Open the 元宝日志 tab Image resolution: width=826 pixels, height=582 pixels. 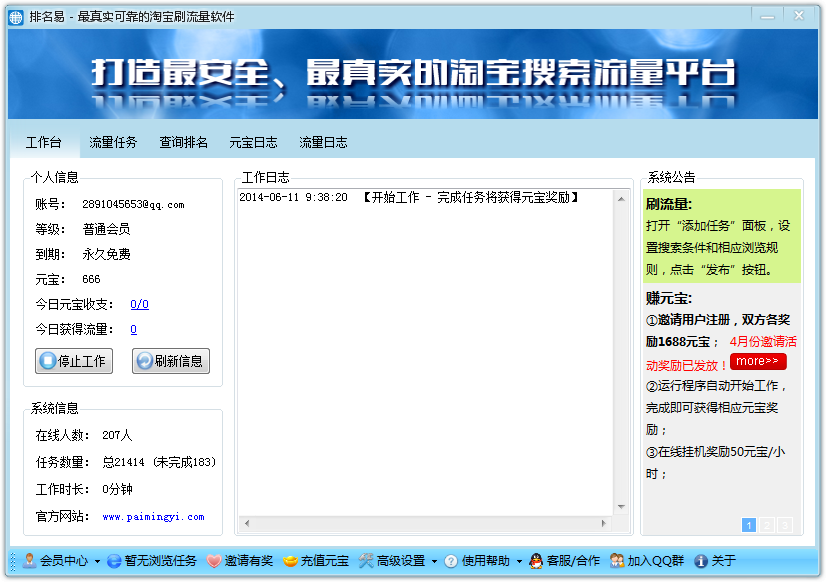click(253, 143)
